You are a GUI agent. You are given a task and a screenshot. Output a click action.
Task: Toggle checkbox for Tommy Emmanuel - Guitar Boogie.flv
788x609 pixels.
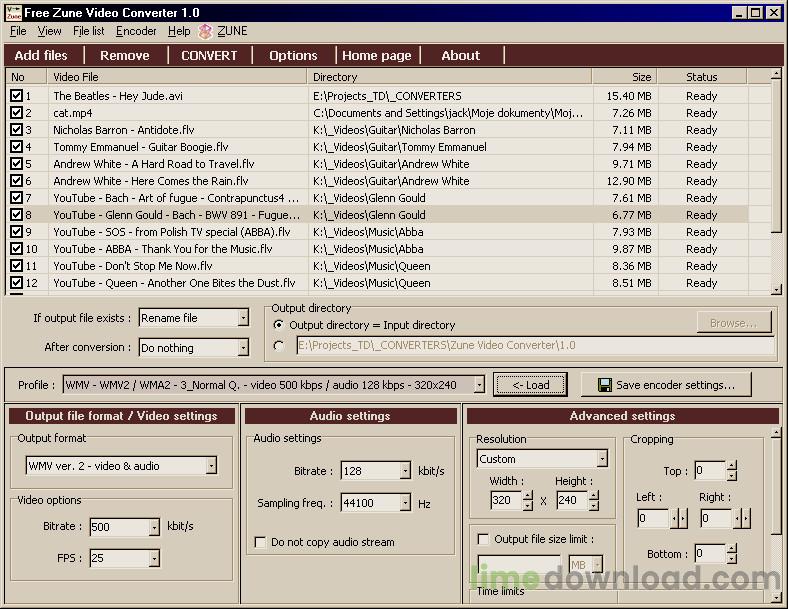[x=16, y=147]
